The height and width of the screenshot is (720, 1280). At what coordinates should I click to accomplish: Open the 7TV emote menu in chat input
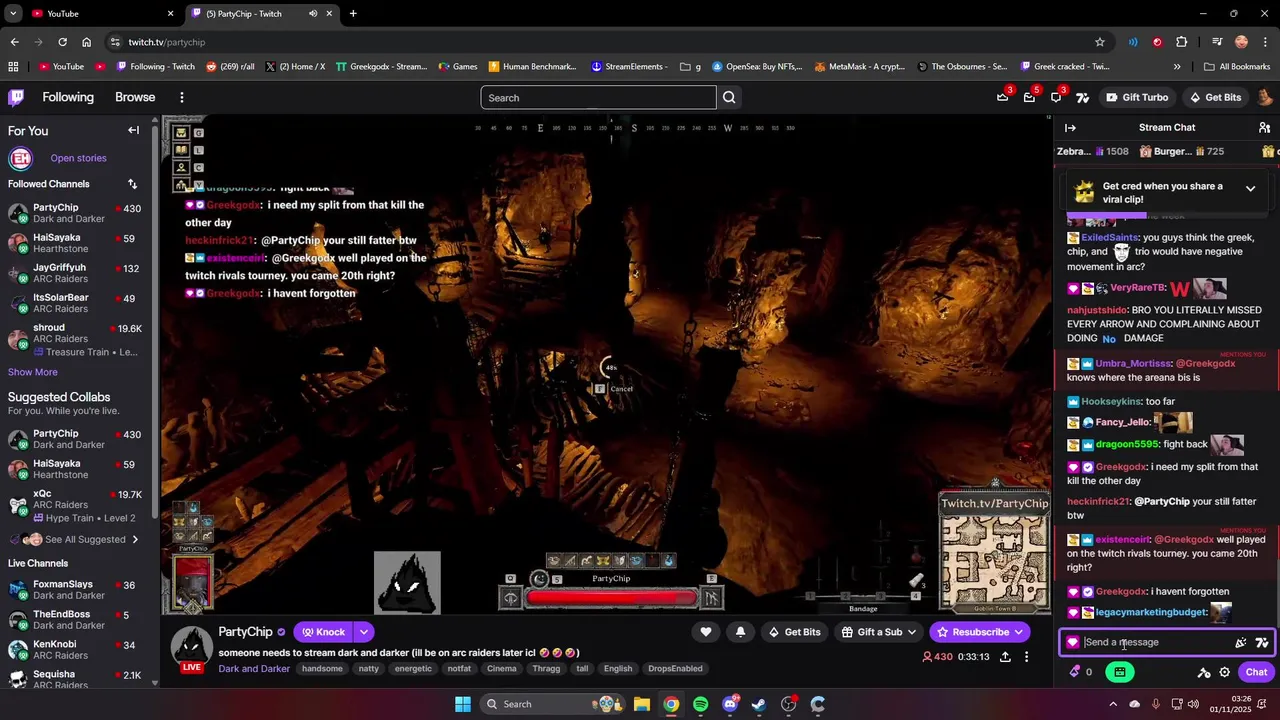1262,643
